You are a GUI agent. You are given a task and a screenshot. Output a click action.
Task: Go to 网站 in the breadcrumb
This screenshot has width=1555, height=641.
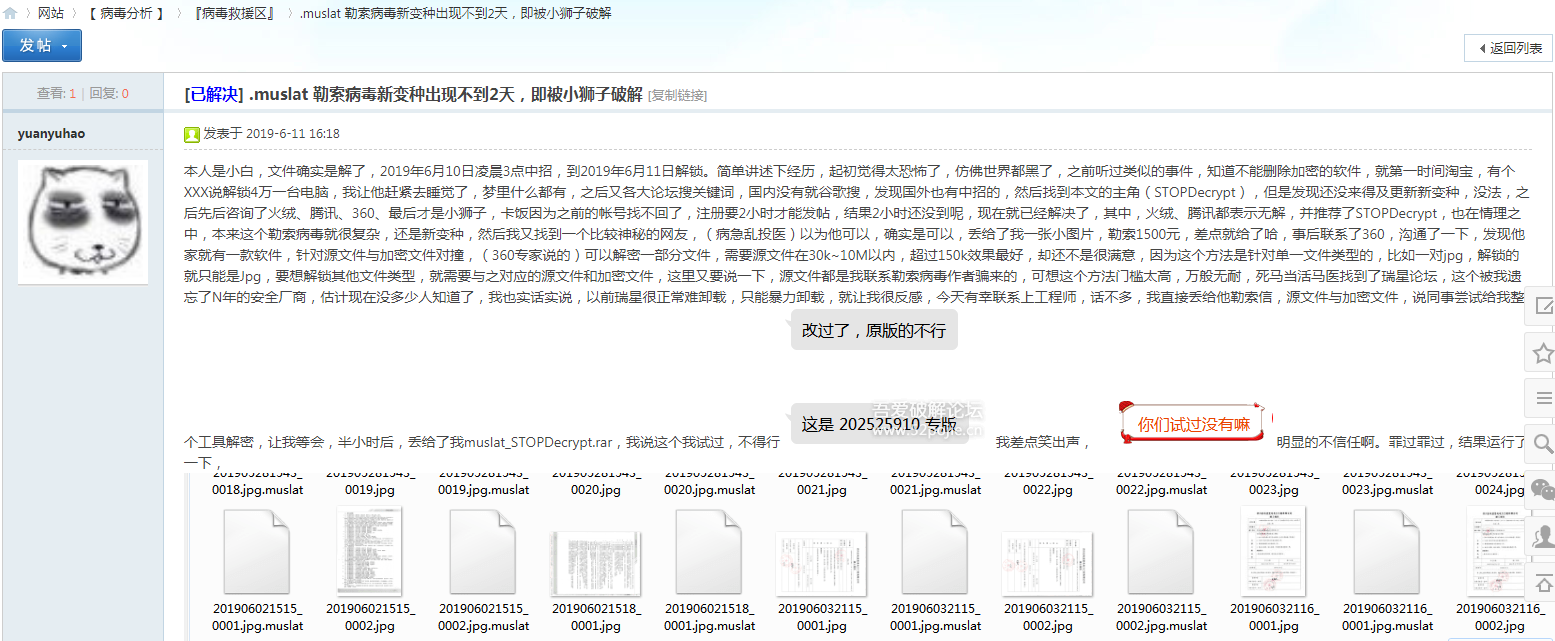[x=51, y=13]
